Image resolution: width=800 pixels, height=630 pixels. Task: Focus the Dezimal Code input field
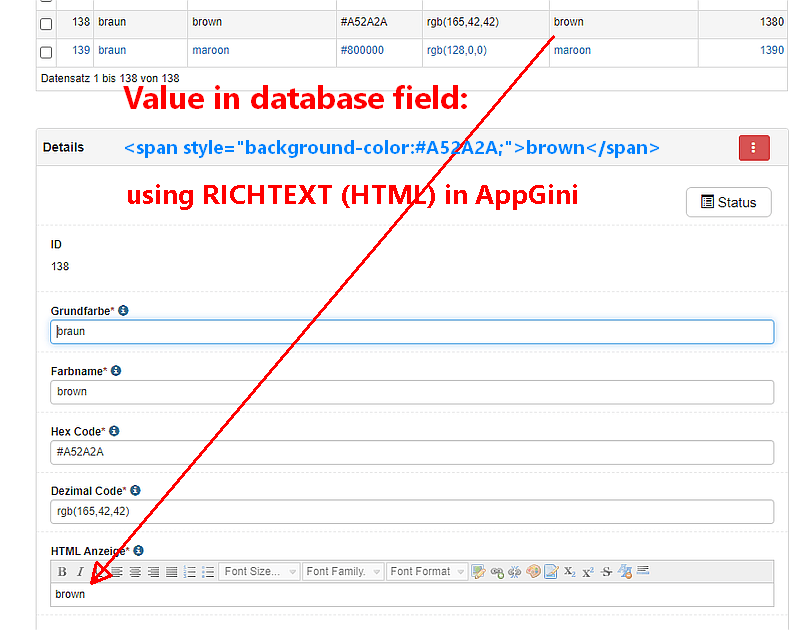412,512
